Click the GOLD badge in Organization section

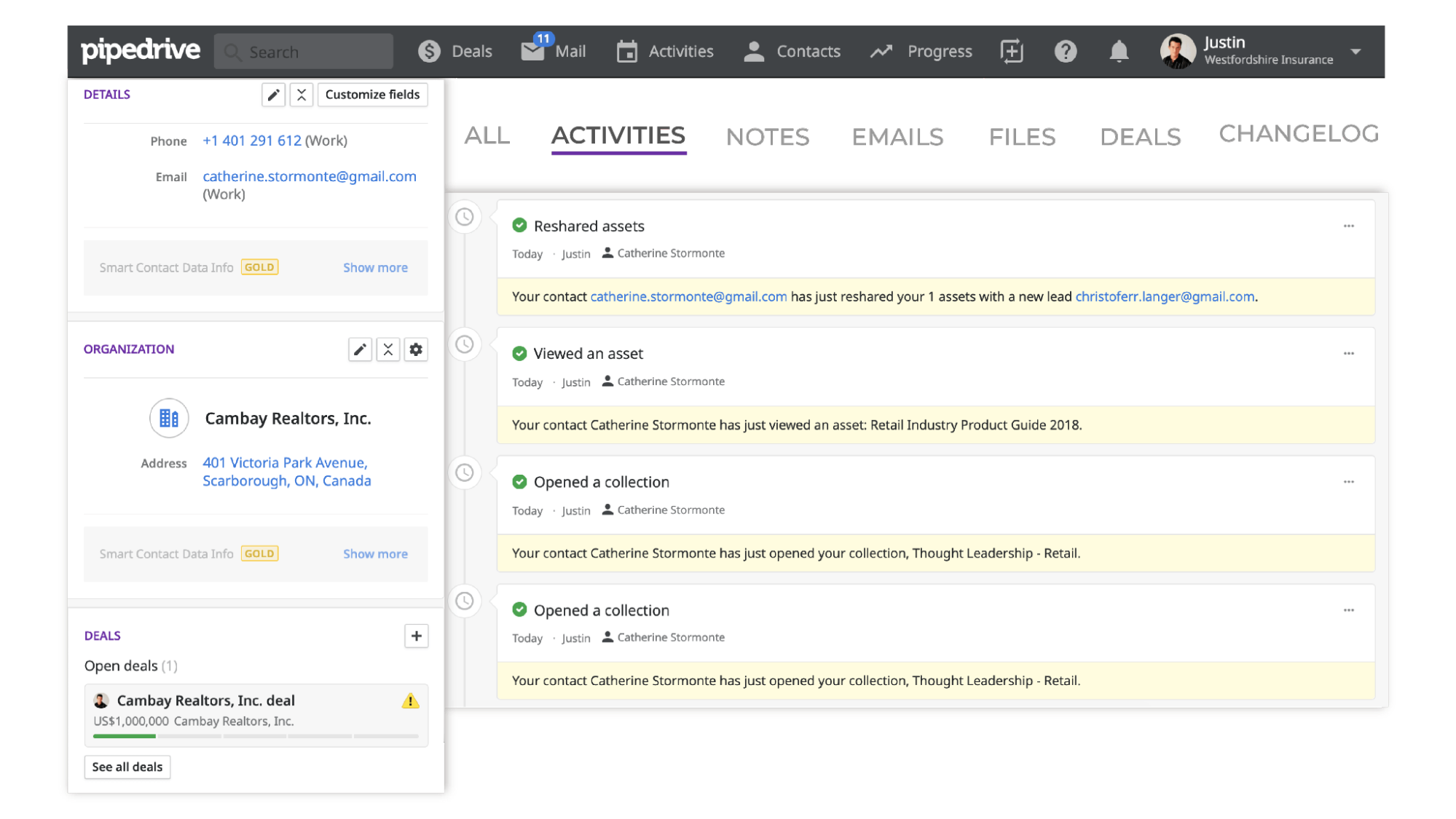pyautogui.click(x=259, y=553)
